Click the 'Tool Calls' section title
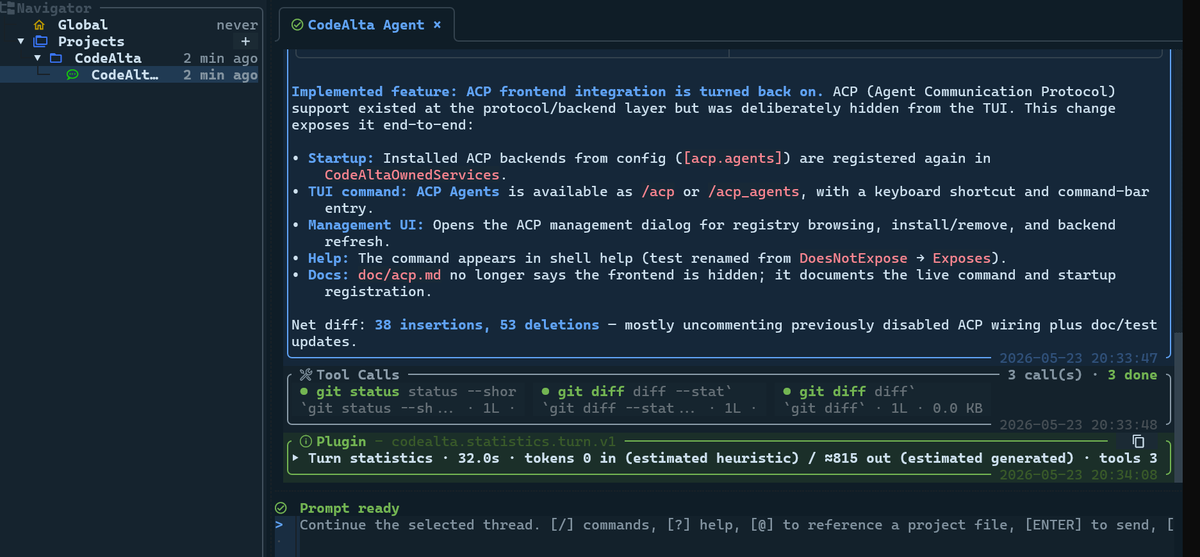The width and height of the screenshot is (1200, 557). (358, 375)
